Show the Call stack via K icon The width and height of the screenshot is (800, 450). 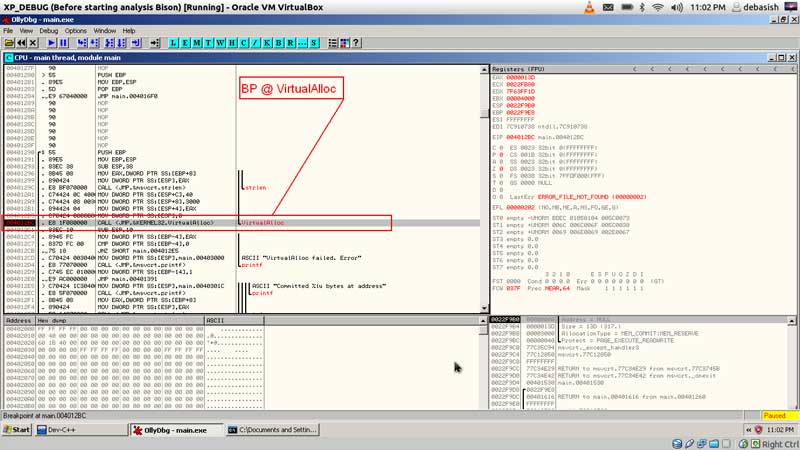tap(267, 43)
